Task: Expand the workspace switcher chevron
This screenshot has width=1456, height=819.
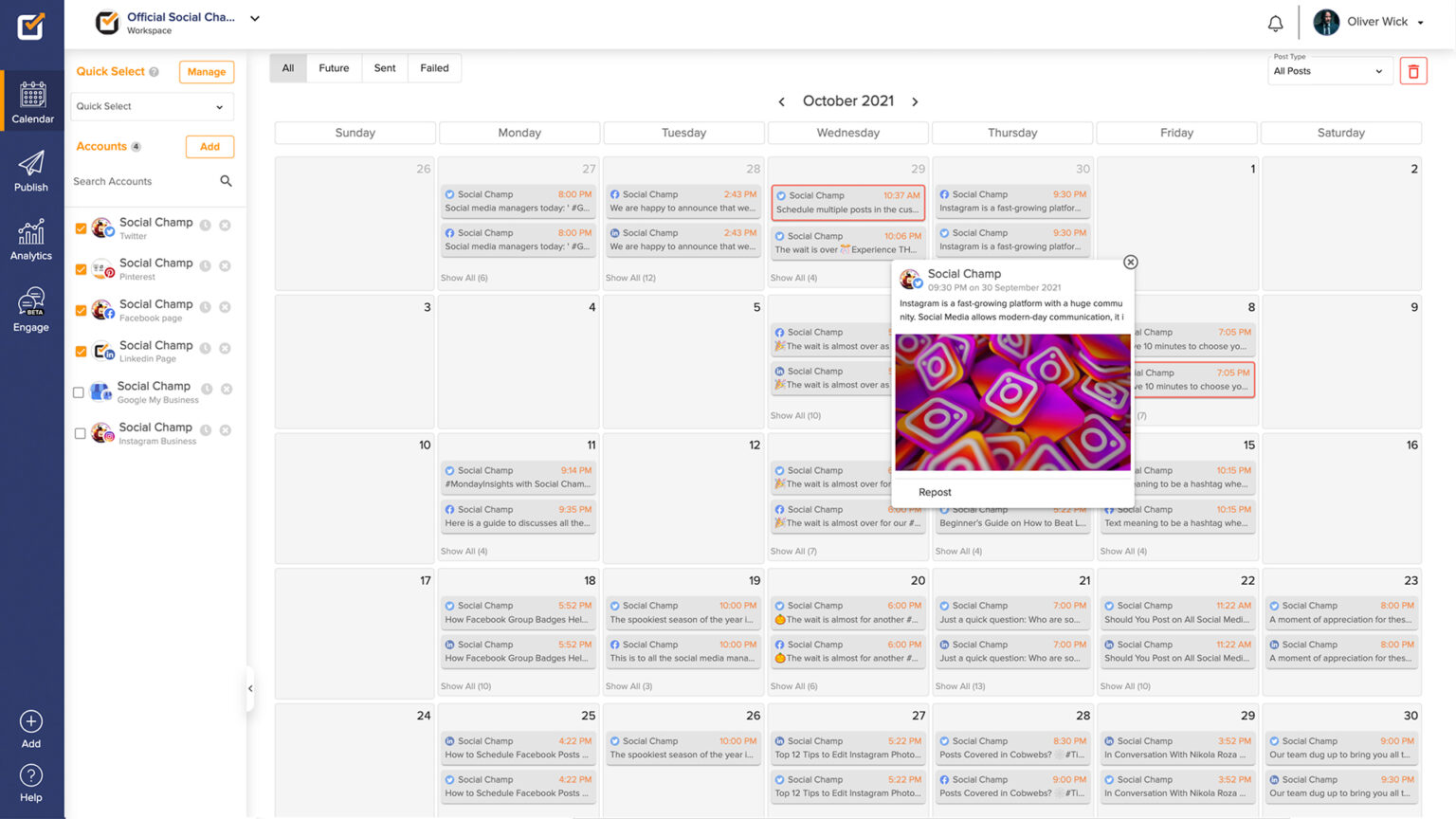Action: click(255, 18)
